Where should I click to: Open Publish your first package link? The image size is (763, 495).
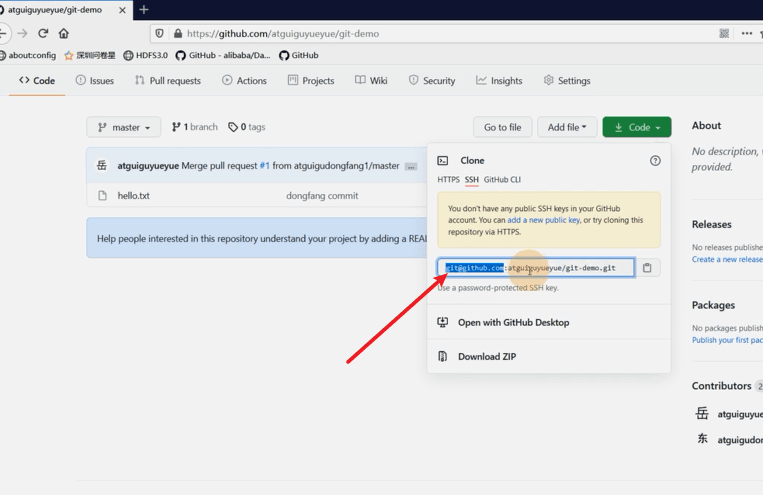pos(727,340)
